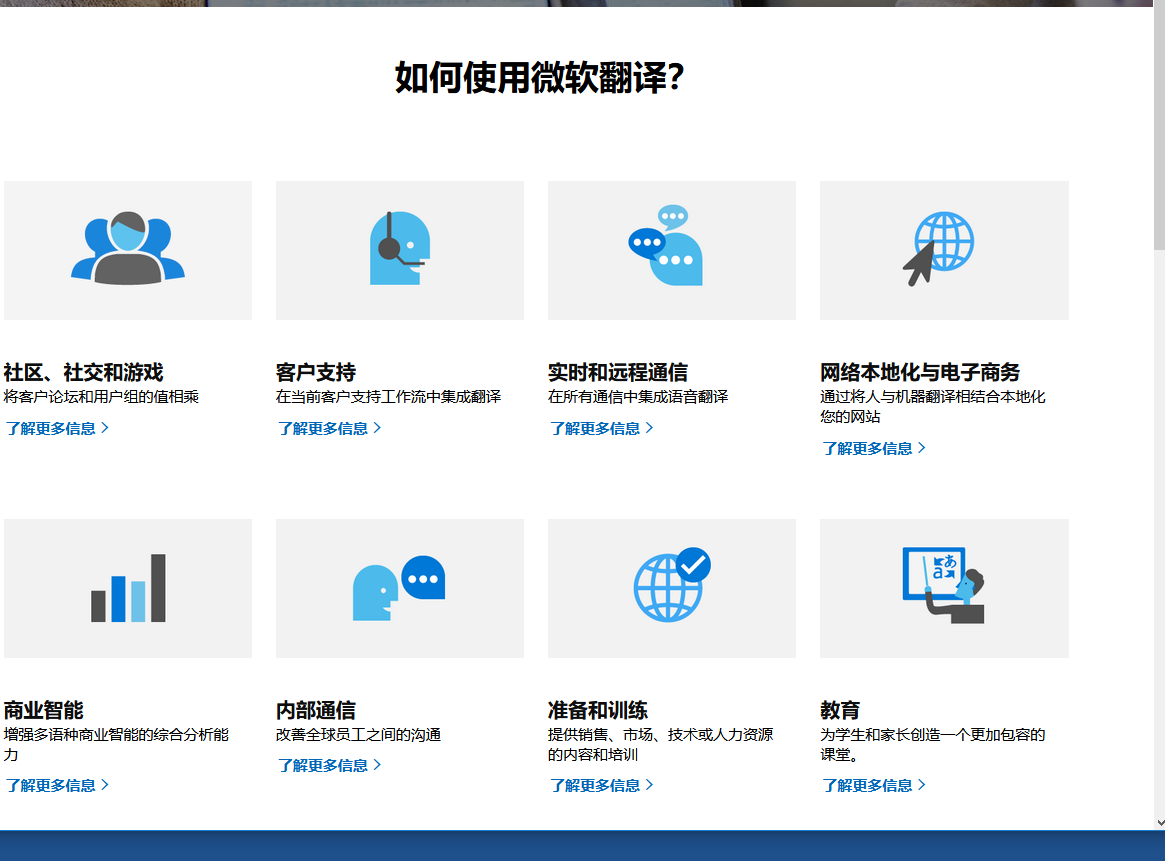1165x861 pixels.
Task: Click description 在所有通信中集成语音翻译
Action: click(x=638, y=397)
